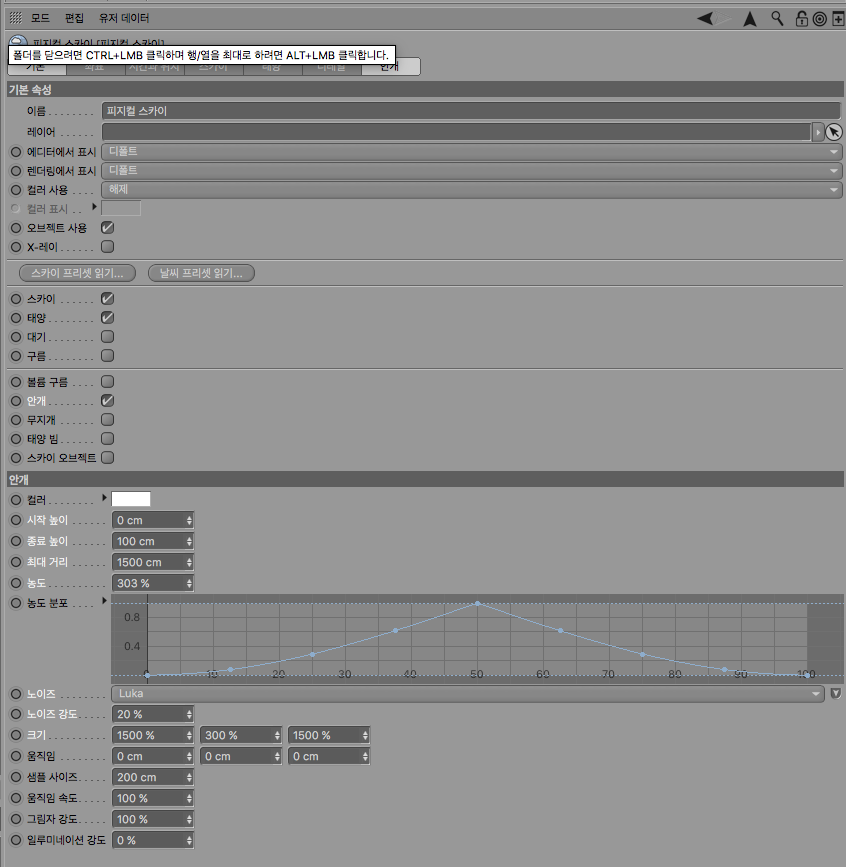Click the 이름 field containing 피지컬 스카이
The height and width of the screenshot is (867, 846).
point(471,111)
